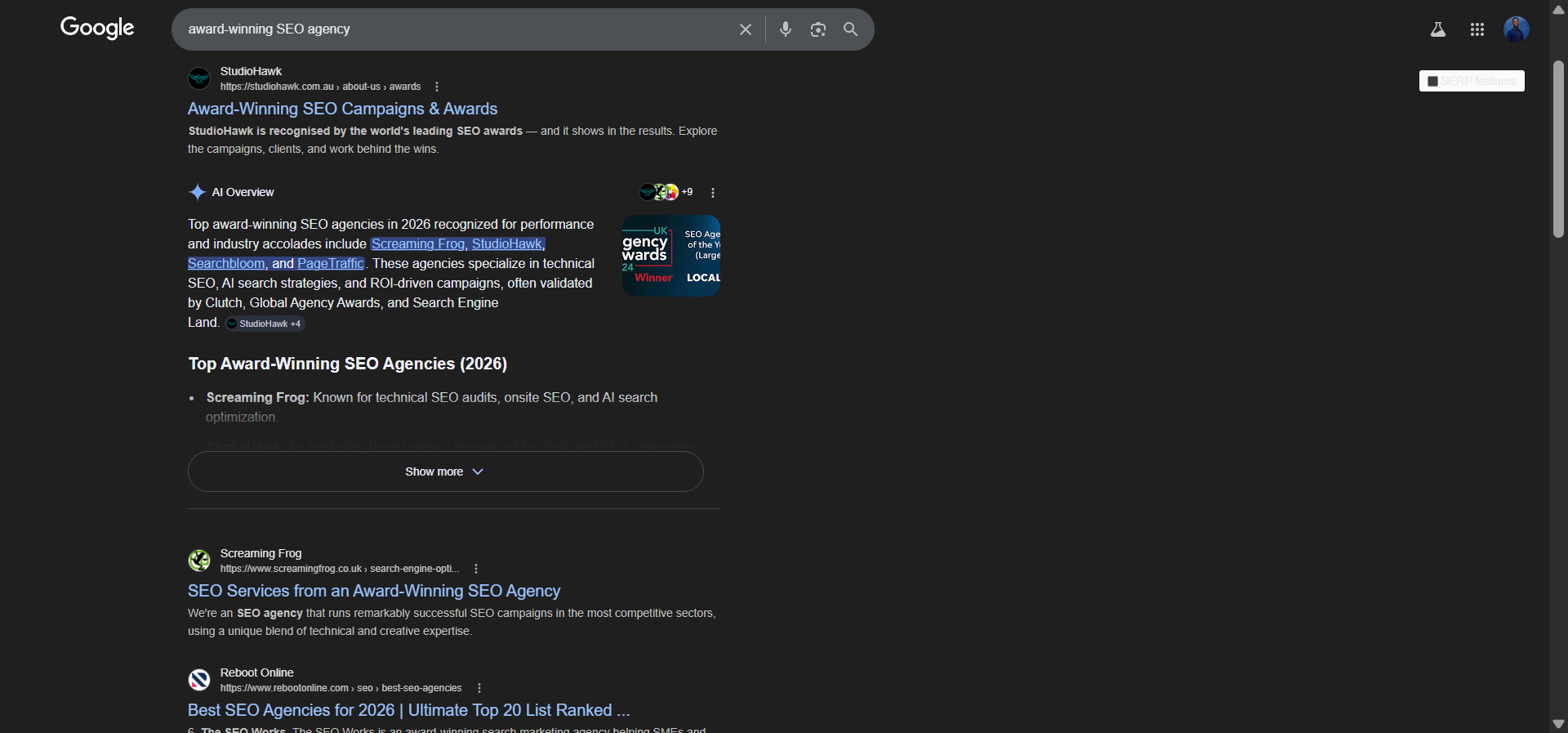Open more options for the StudioHawk result
The height and width of the screenshot is (733, 1568).
click(437, 87)
